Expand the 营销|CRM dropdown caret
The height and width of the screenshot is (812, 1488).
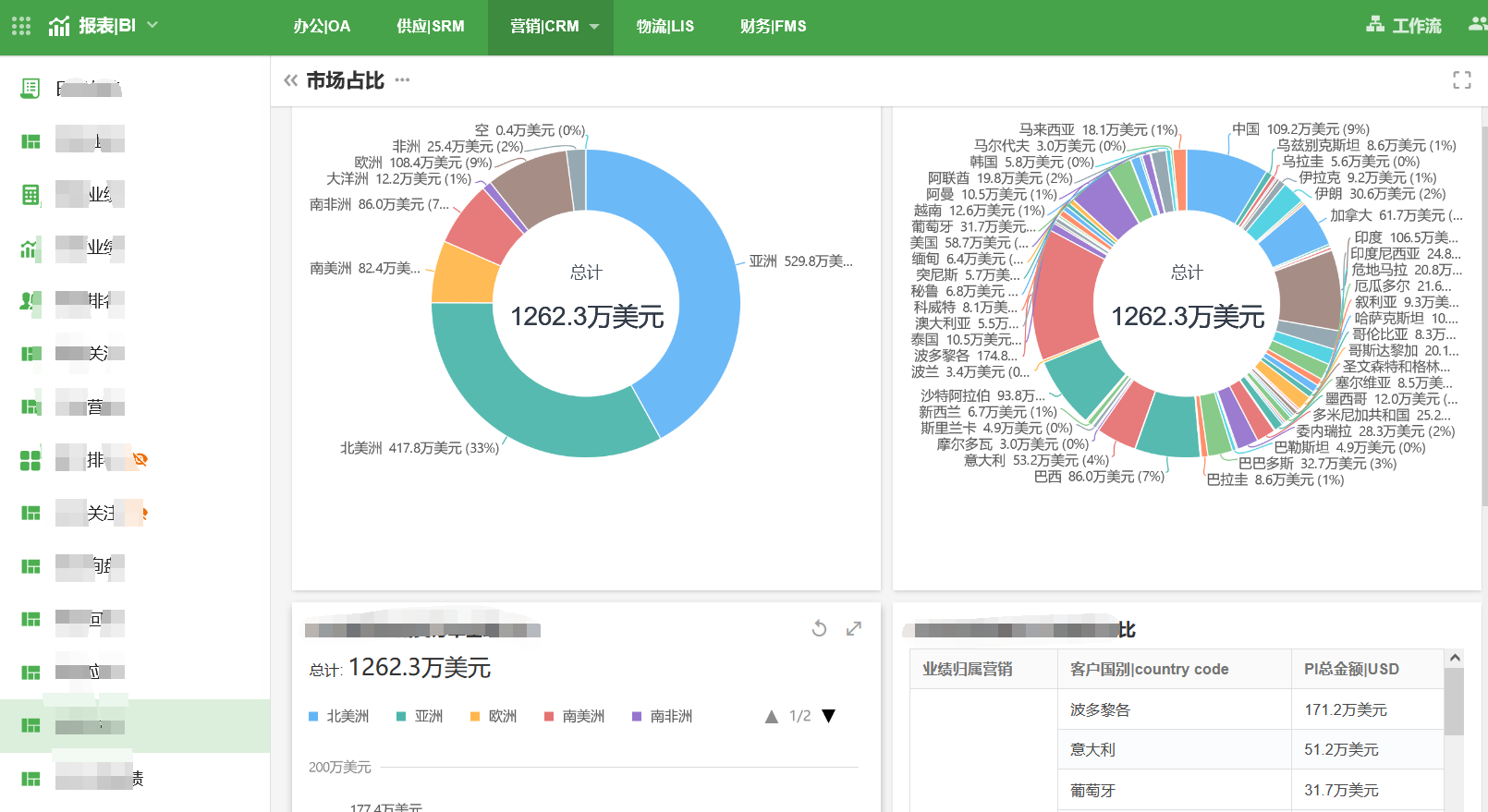594,27
